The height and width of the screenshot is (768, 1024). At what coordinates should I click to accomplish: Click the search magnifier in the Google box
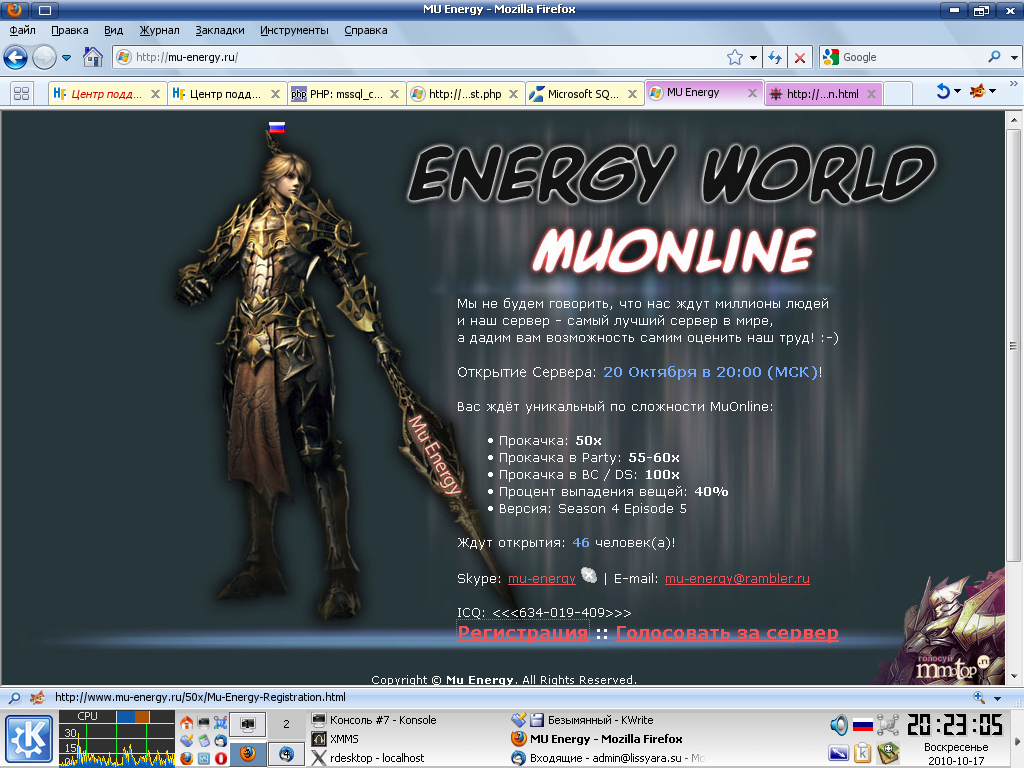994,57
